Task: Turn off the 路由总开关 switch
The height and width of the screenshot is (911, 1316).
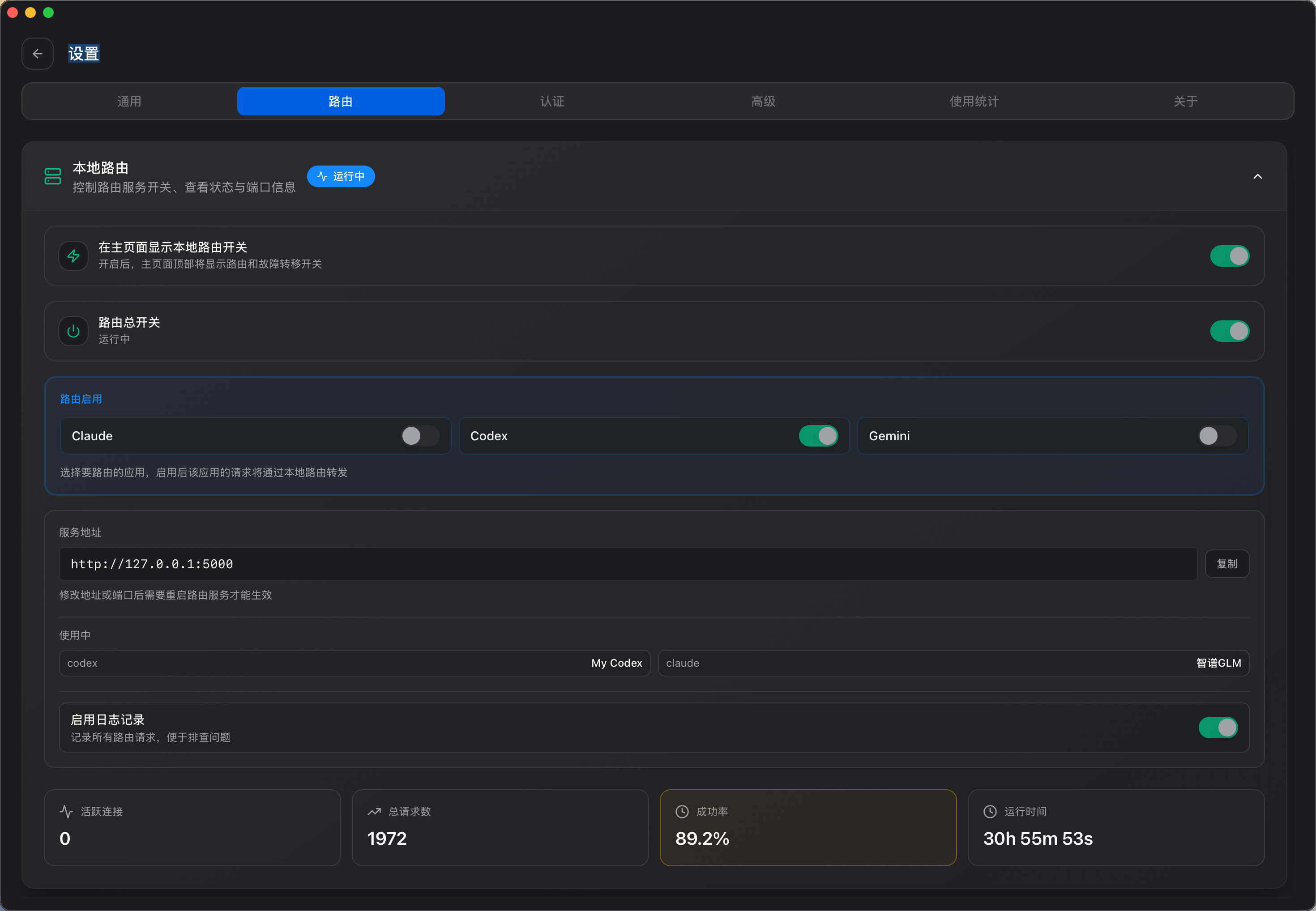Action: coord(1229,331)
